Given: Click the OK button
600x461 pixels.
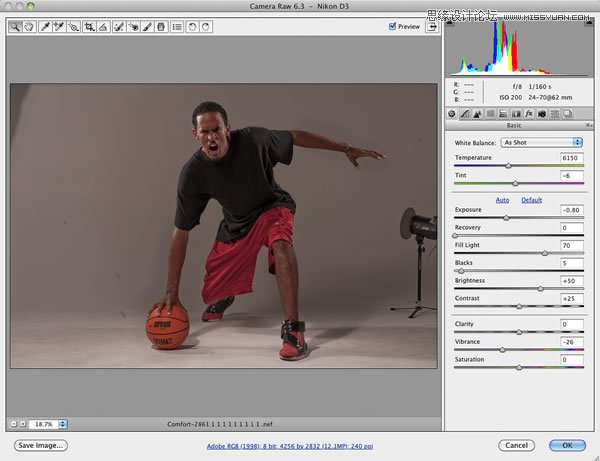Looking at the screenshot, I should tap(567, 445).
